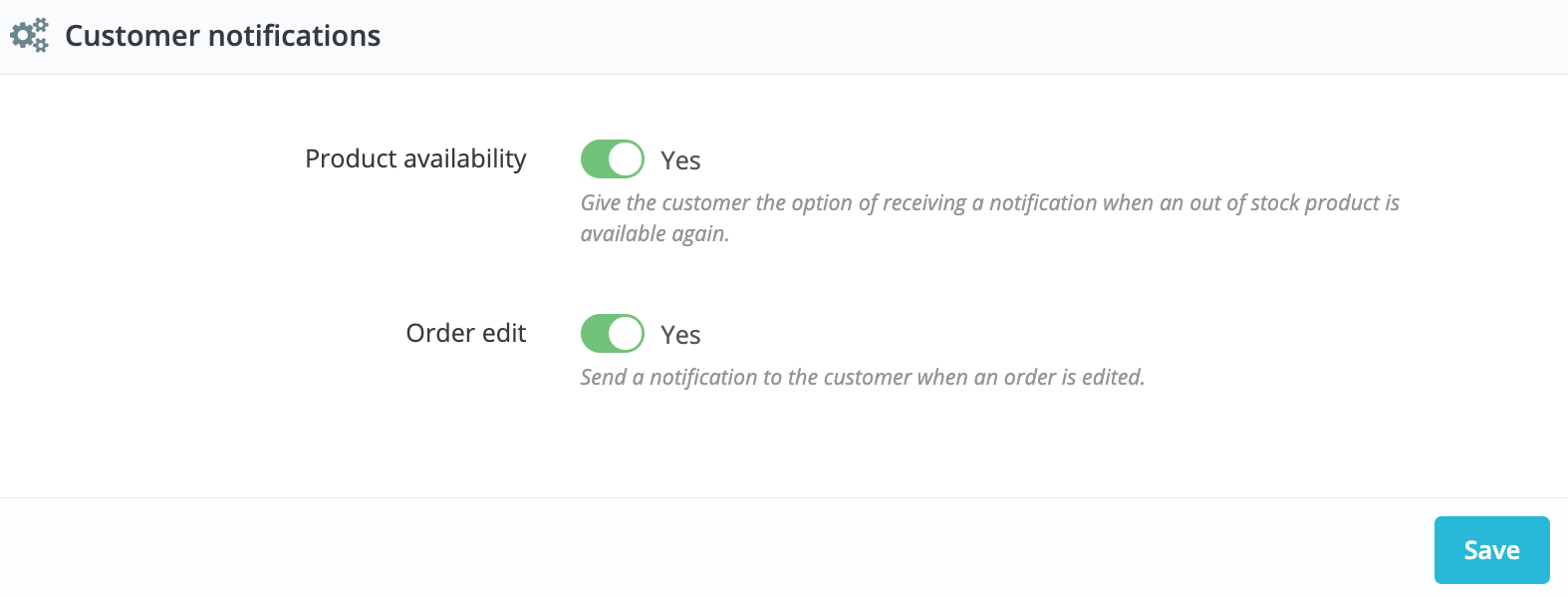
Task: Save the customer notification settings
Action: click(1491, 550)
